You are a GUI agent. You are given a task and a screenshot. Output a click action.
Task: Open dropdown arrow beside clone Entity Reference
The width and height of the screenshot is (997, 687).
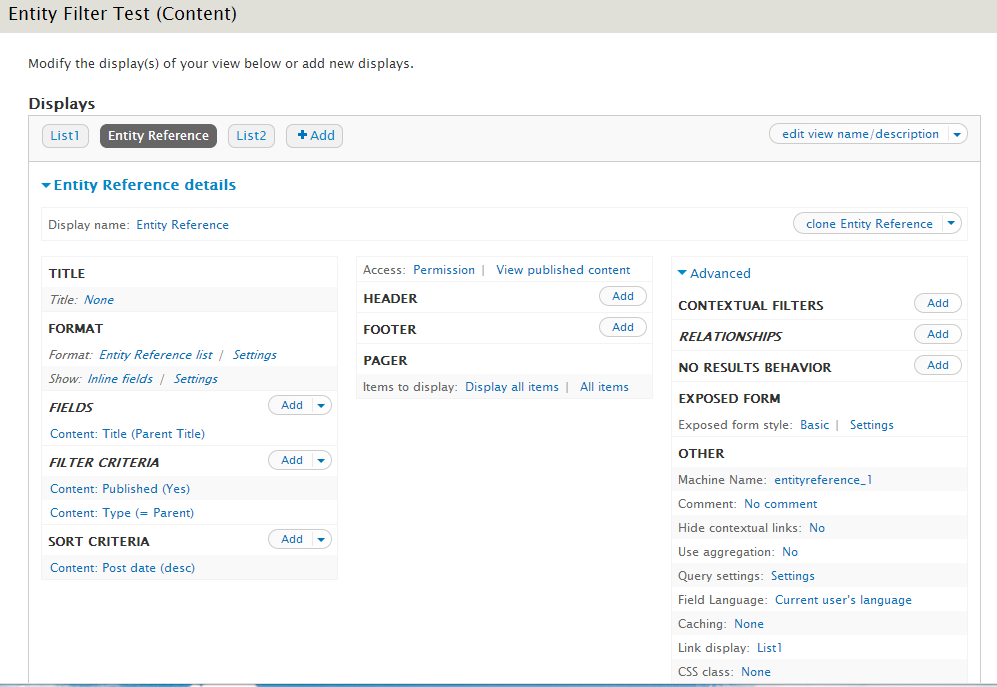click(951, 223)
